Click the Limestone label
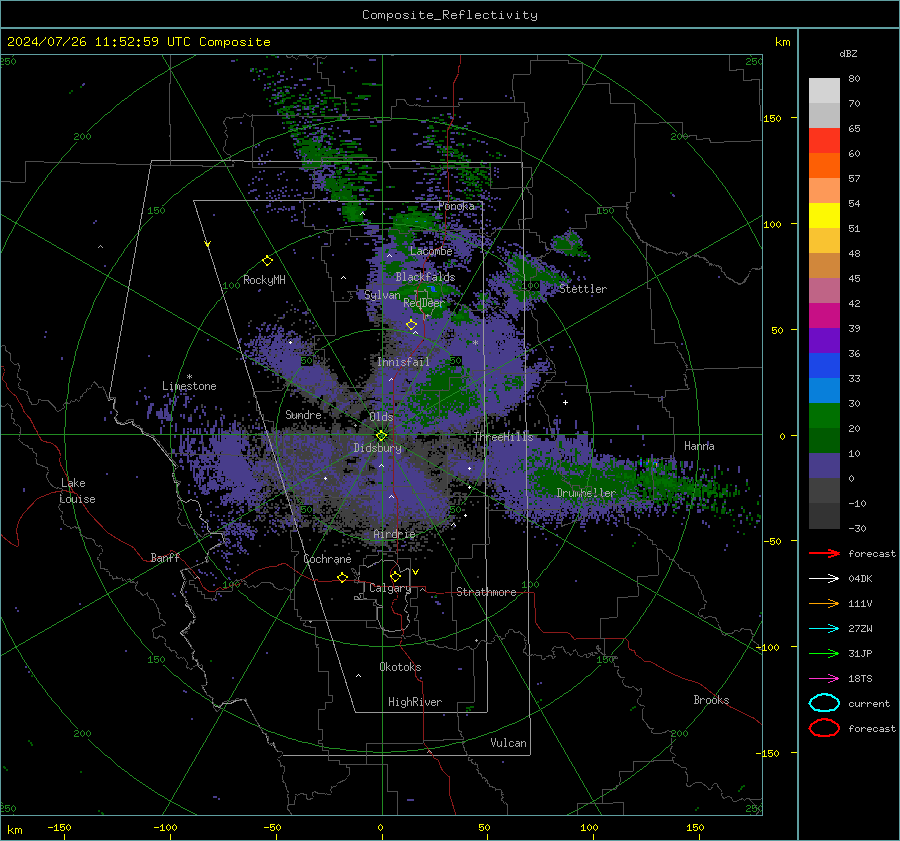This screenshot has width=900, height=841. click(189, 386)
